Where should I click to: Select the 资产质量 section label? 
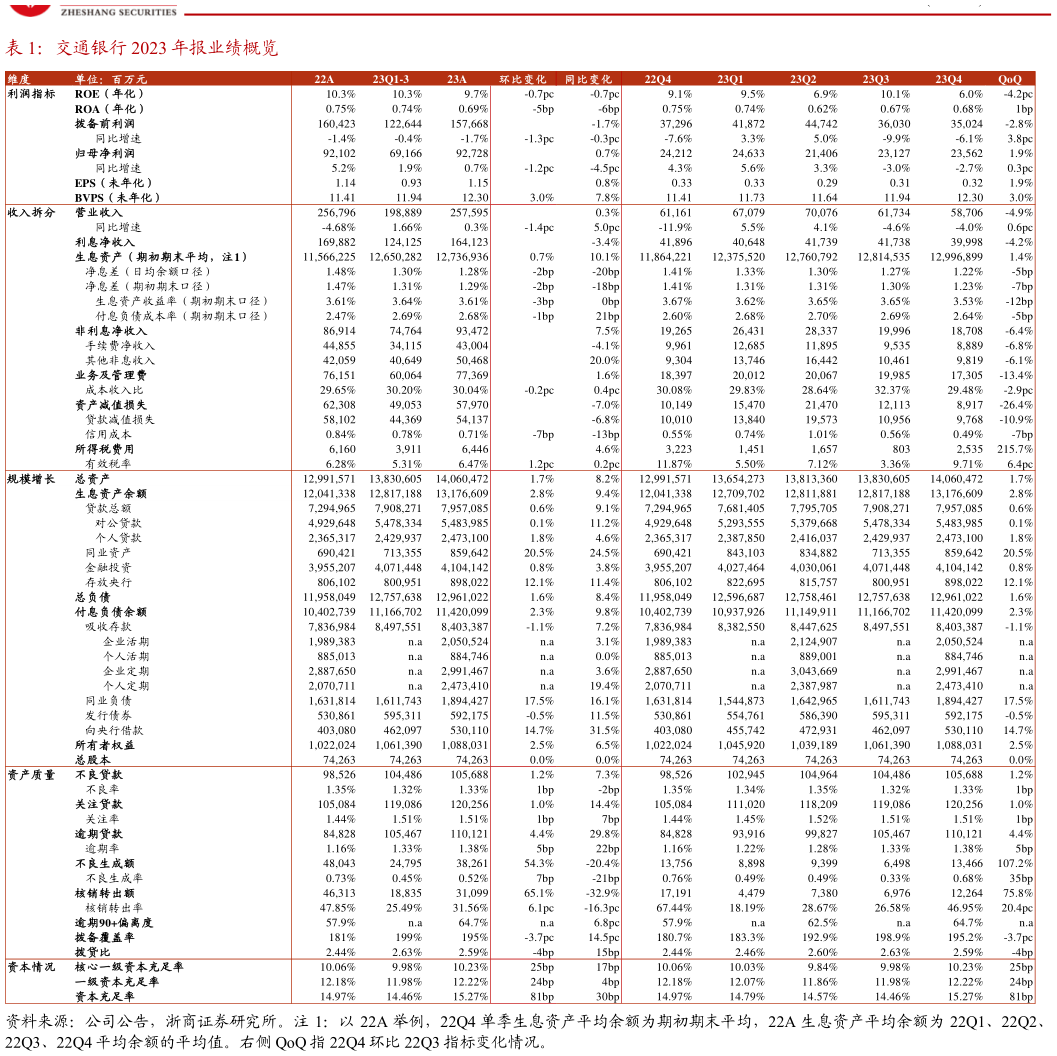coord(31,775)
